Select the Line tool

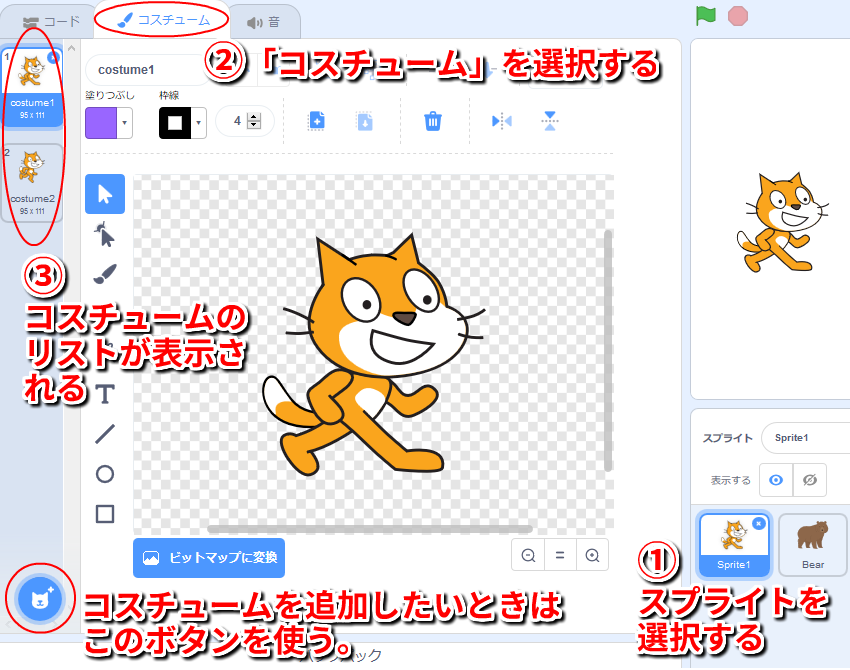105,434
